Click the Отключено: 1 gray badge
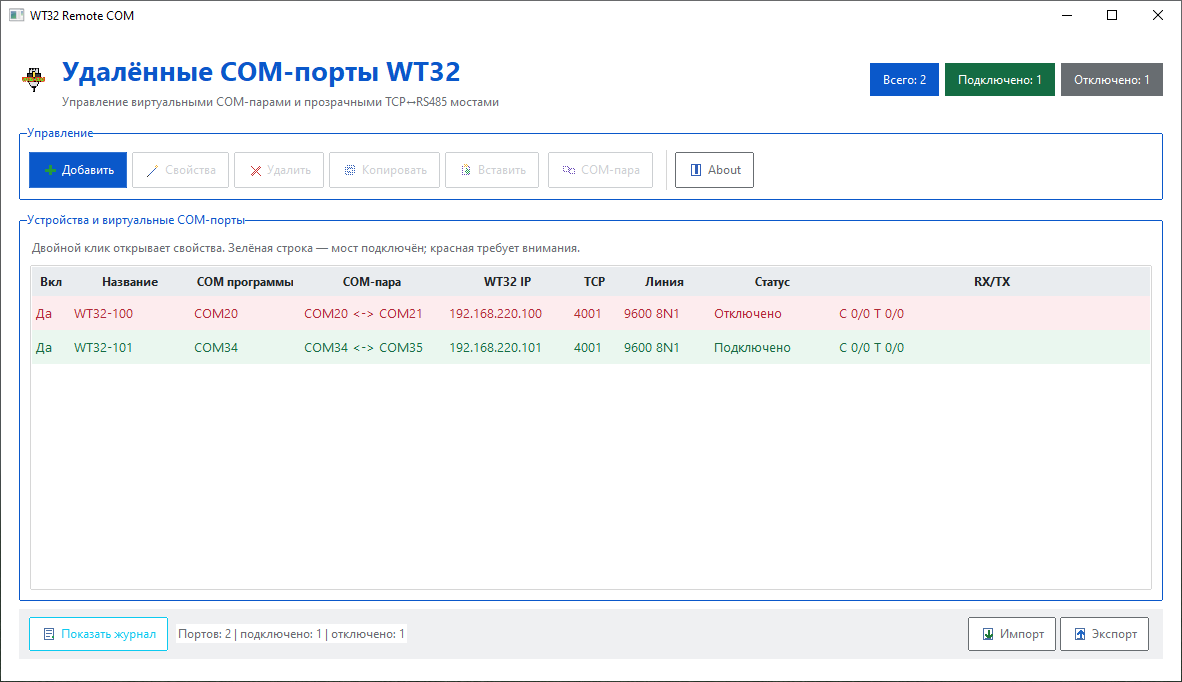 tap(1112, 80)
